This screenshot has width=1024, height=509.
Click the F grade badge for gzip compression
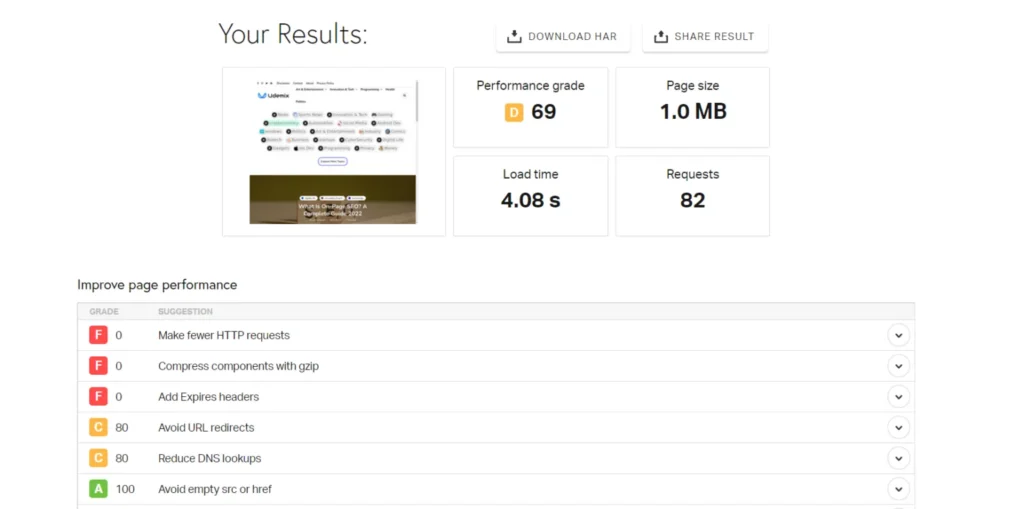click(x=98, y=366)
